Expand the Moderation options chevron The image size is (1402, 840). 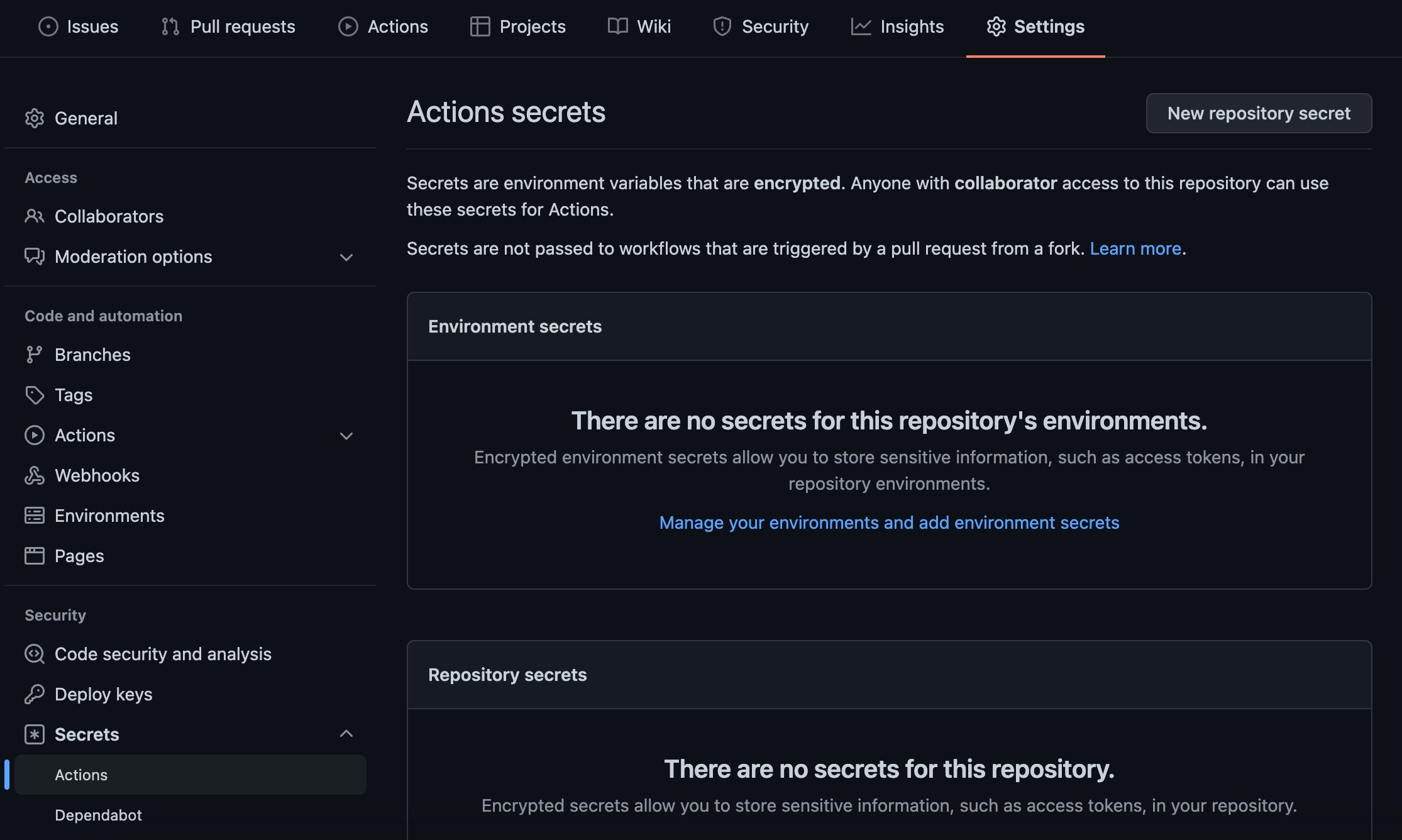[x=346, y=257]
